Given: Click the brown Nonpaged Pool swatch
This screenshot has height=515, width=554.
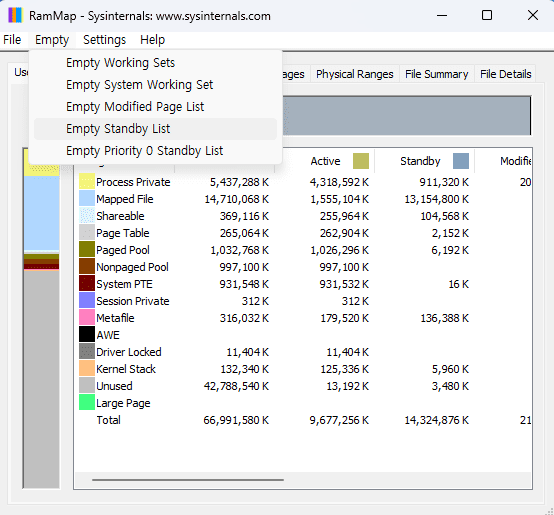Looking at the screenshot, I should 87,267.
